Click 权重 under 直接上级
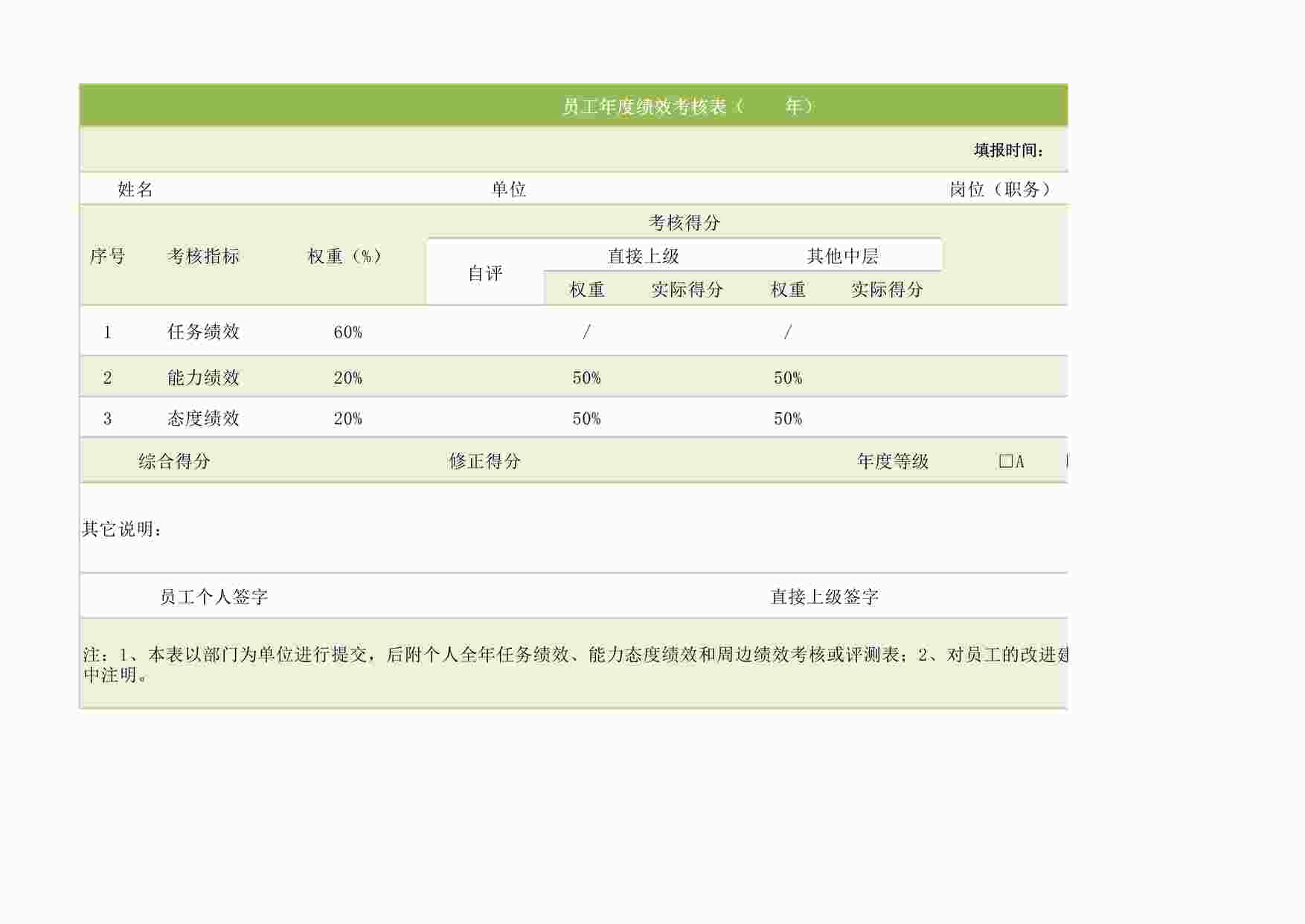The width and height of the screenshot is (1305, 924). tap(587, 289)
